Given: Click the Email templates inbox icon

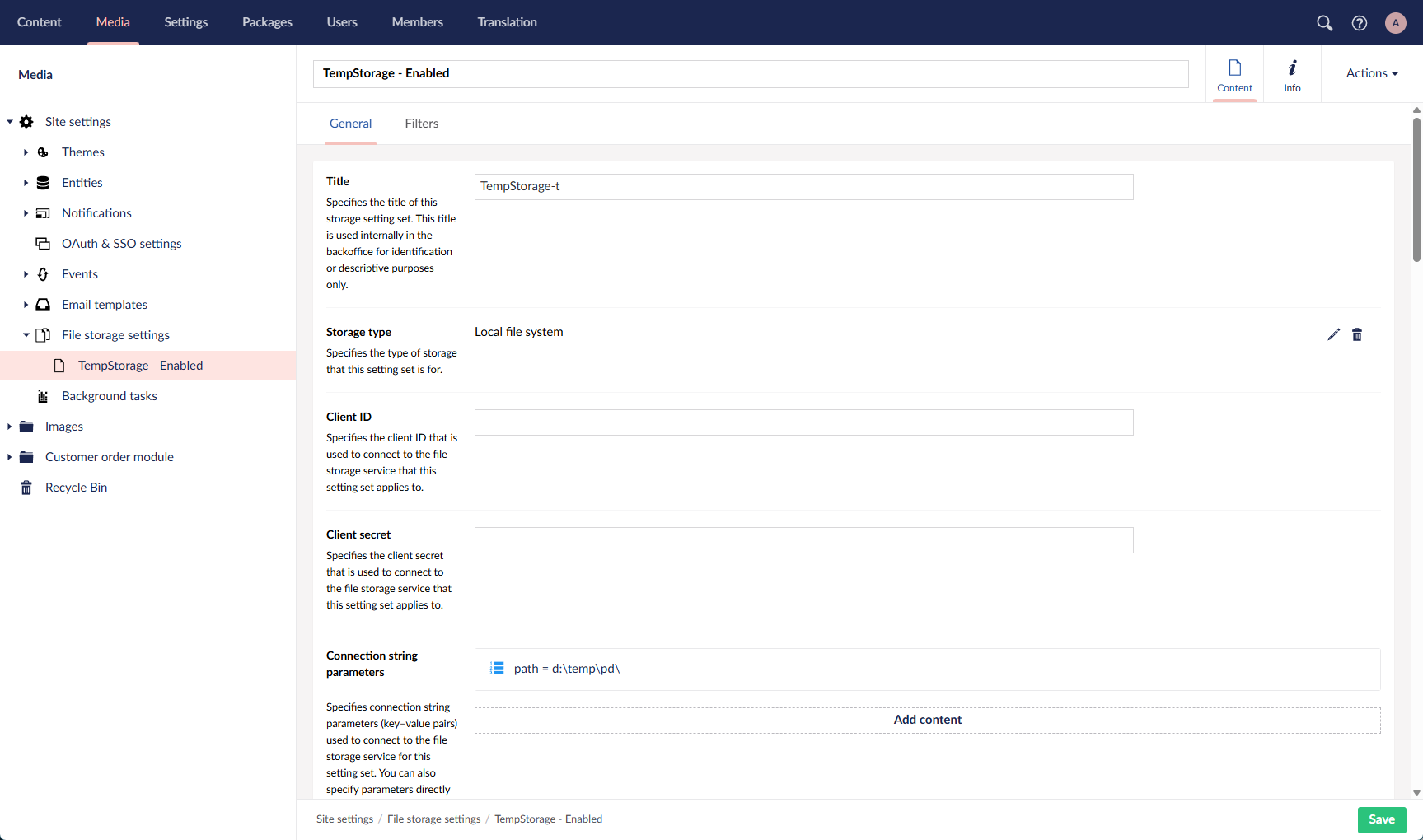Looking at the screenshot, I should pyautogui.click(x=43, y=305).
